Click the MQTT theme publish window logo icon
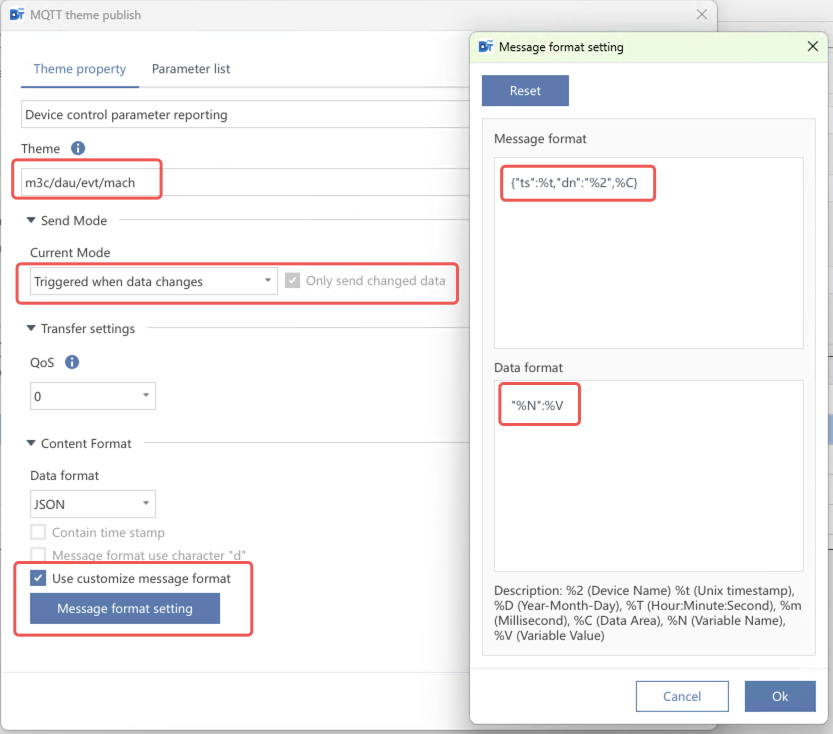 coord(16,15)
